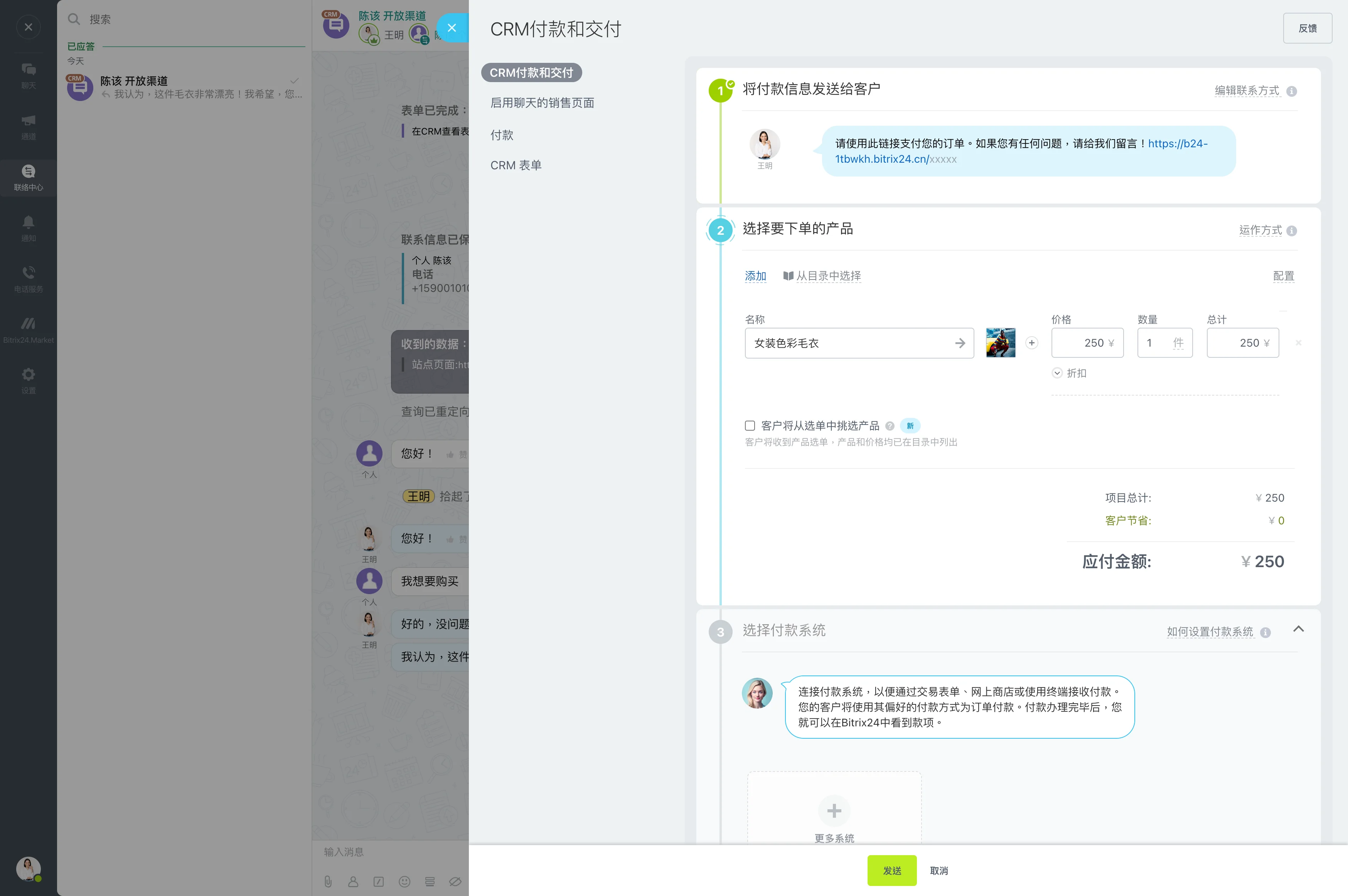The height and width of the screenshot is (896, 1348).
Task: Click the plus icon beside the product image
Action: pos(1031,343)
